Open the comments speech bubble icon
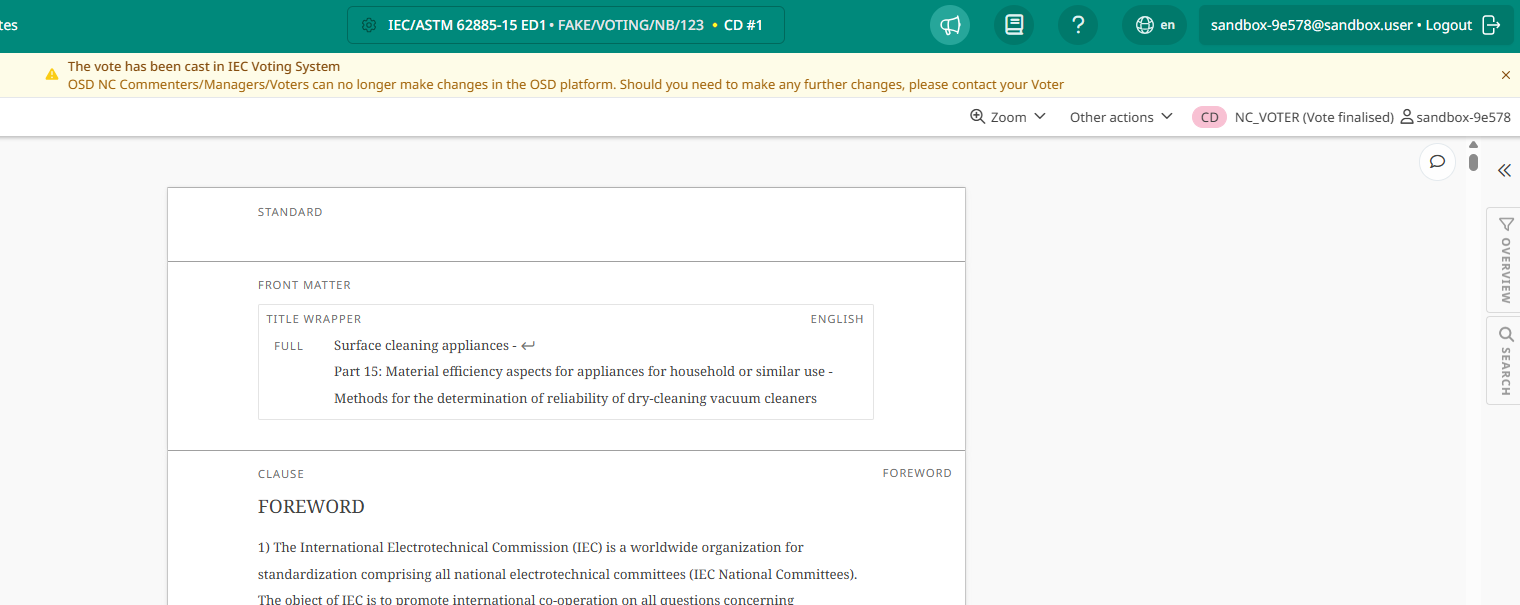Image resolution: width=1520 pixels, height=605 pixels. point(1437,162)
